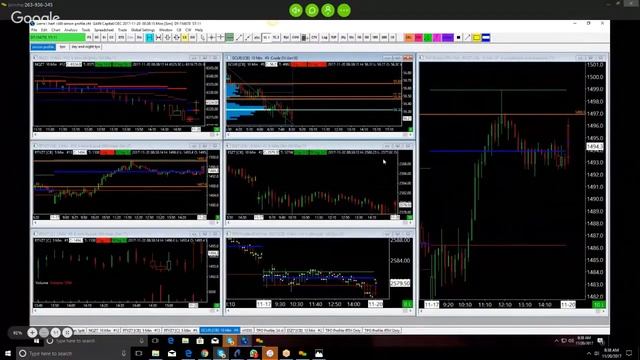Image resolution: width=640 pixels, height=360 pixels.
Task: Click the small black square toolbar icon
Action: click(458, 38)
